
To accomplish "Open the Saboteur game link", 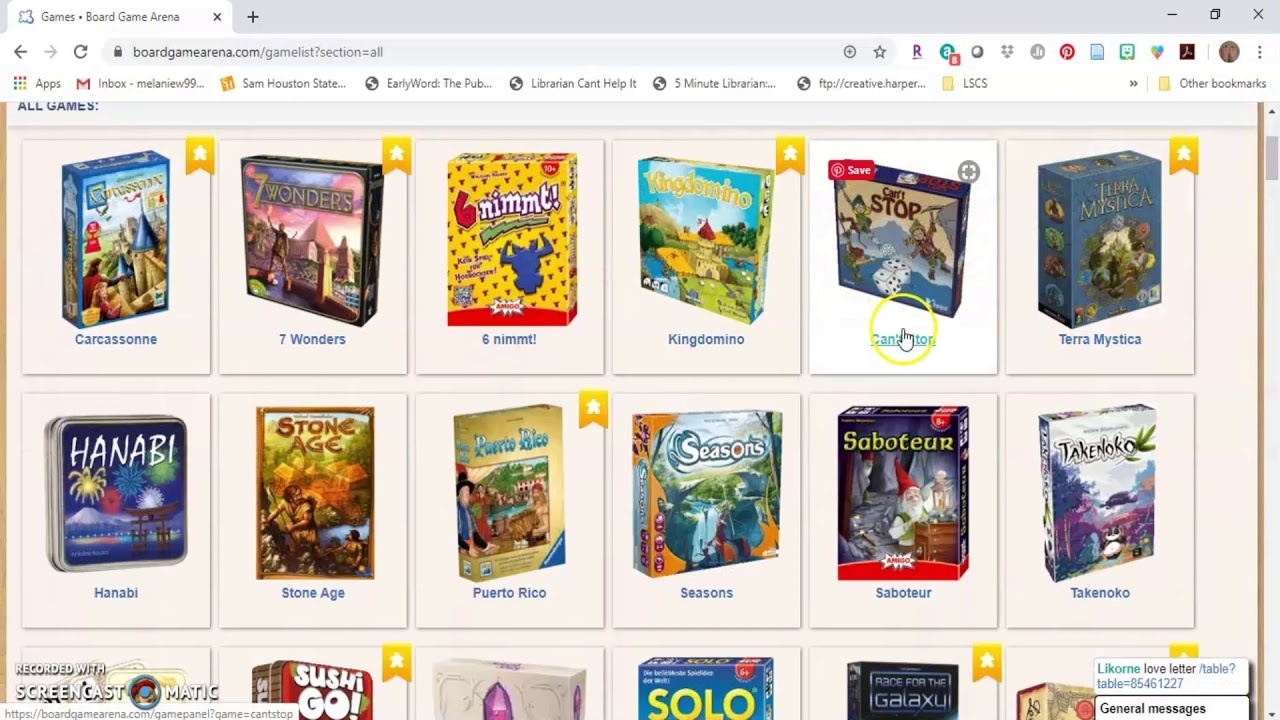I will pos(903,593).
